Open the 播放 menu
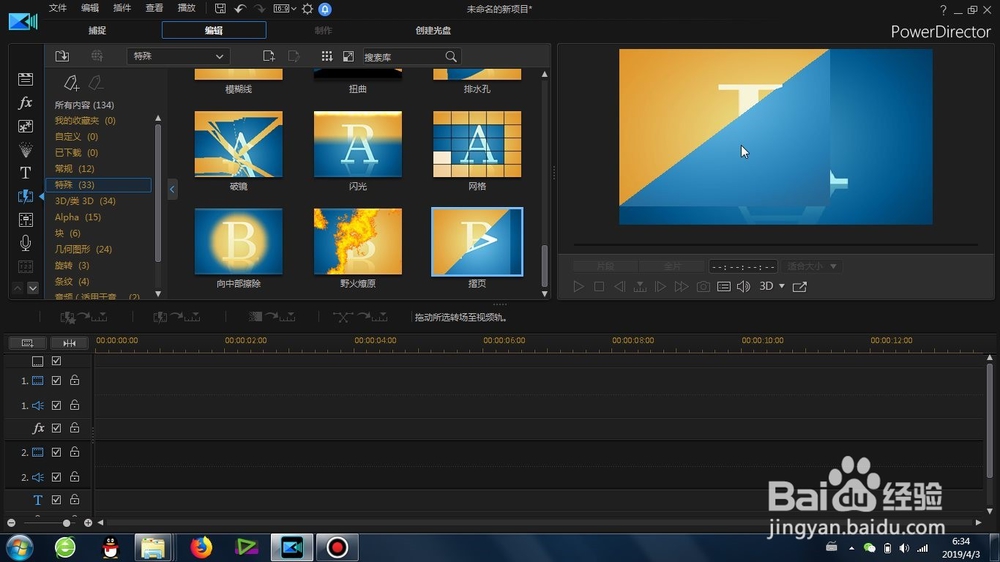The image size is (1000, 562). tap(186, 8)
